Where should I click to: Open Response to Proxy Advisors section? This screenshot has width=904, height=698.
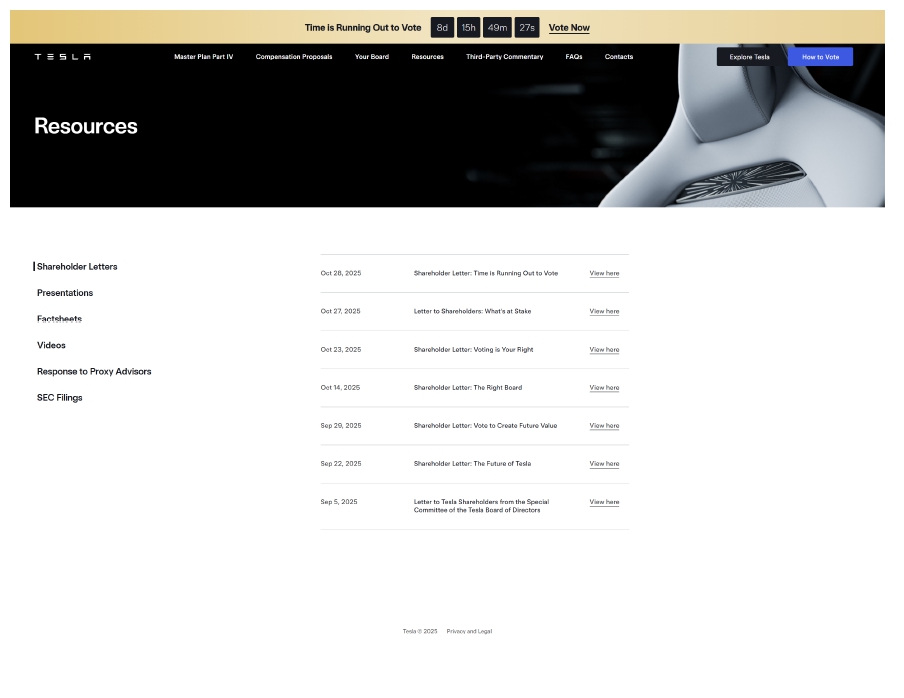coord(94,371)
